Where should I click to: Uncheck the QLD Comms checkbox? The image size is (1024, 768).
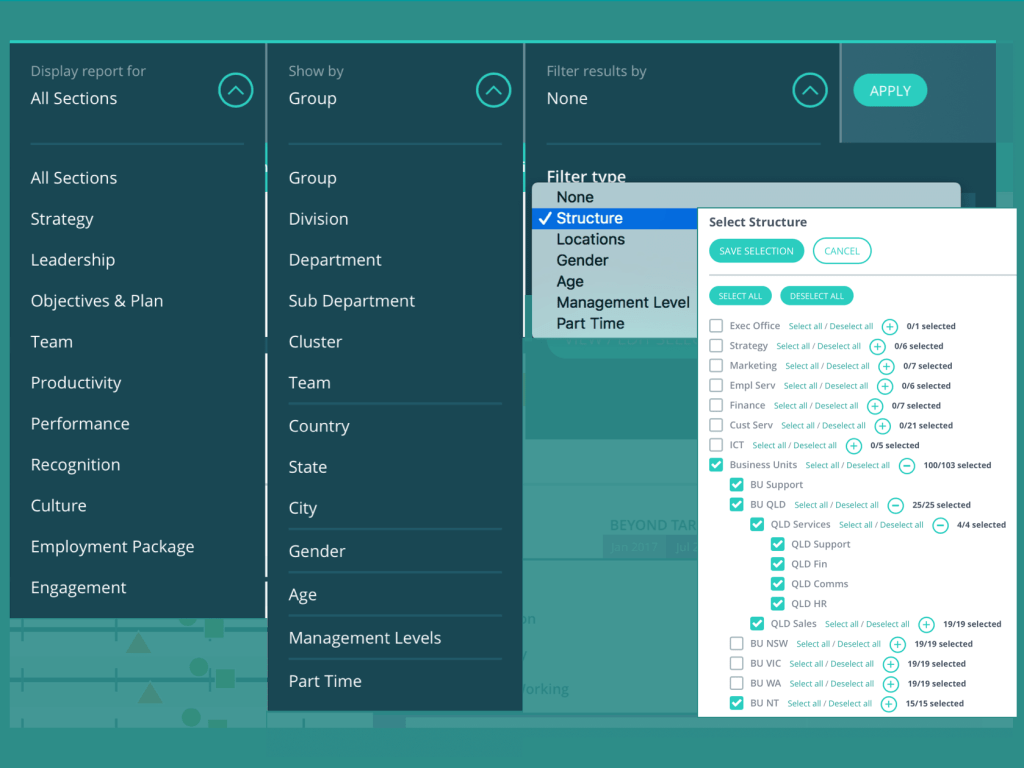777,584
